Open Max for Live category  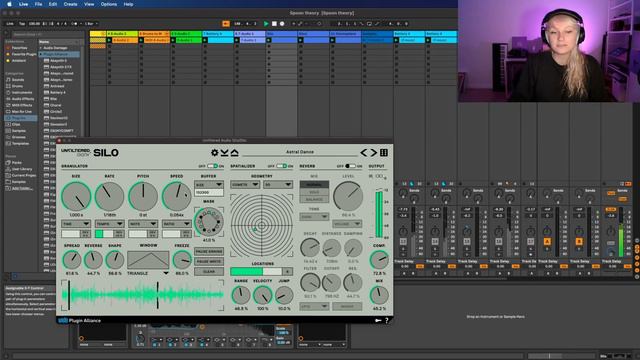(19, 111)
